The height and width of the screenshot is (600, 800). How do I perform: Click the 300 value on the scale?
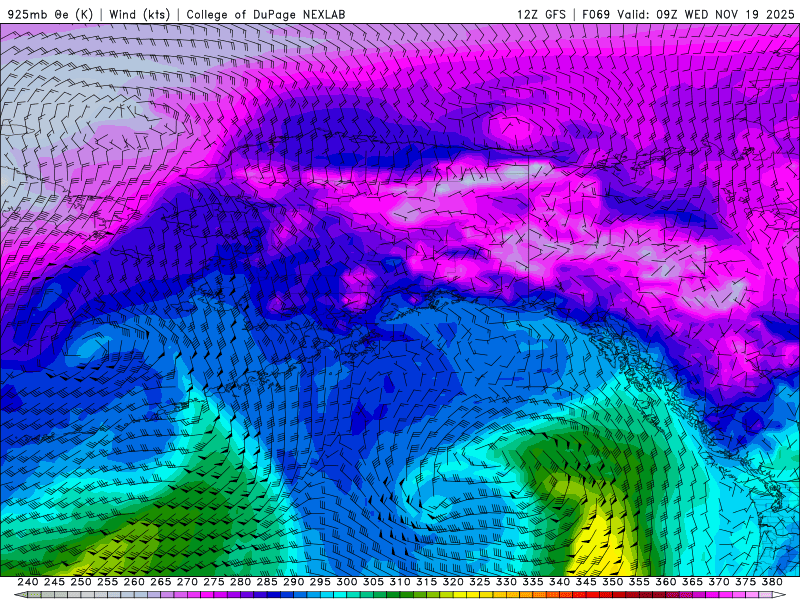coord(346,582)
